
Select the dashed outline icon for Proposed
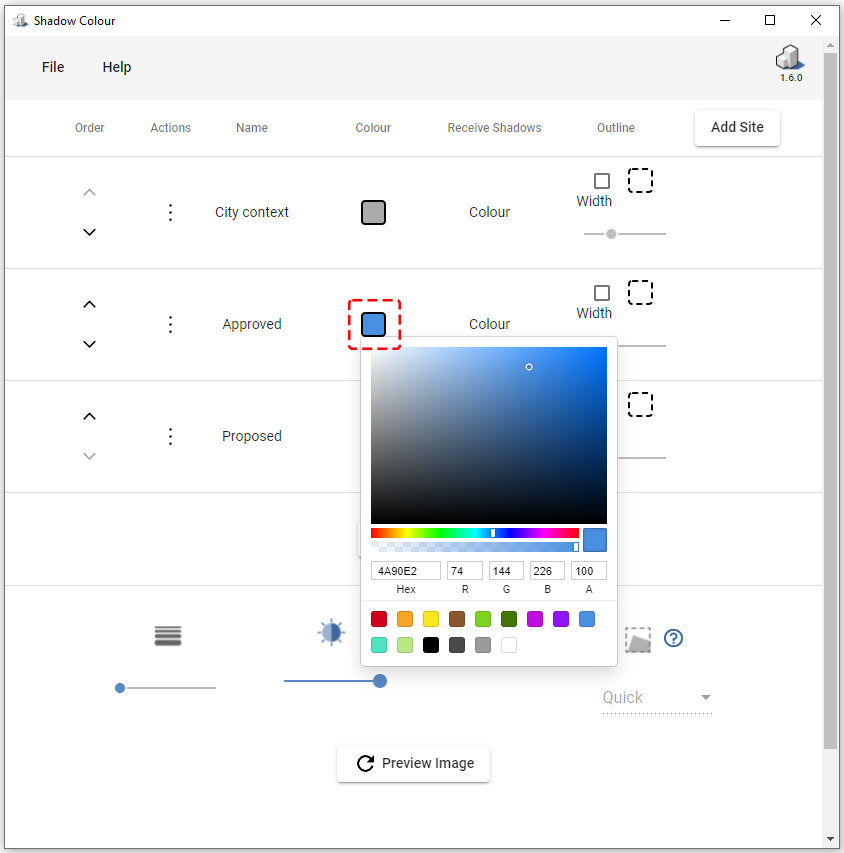click(x=640, y=404)
